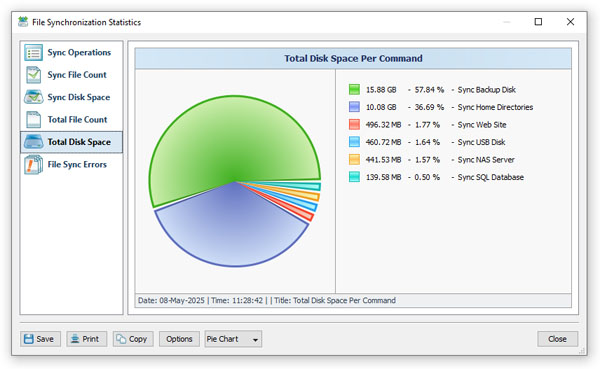Click the chart title Total Disk Space Per Command
The width and height of the screenshot is (600, 369).
[353, 59]
